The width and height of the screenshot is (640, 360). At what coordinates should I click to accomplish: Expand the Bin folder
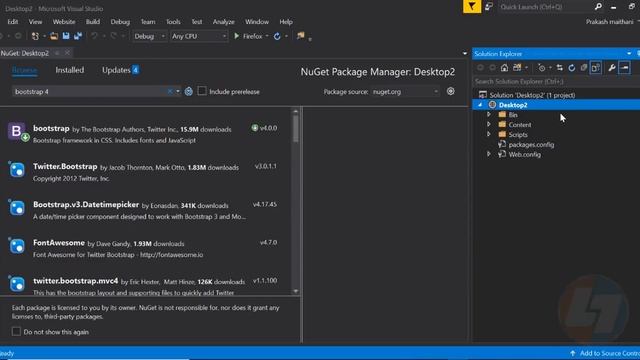click(489, 115)
